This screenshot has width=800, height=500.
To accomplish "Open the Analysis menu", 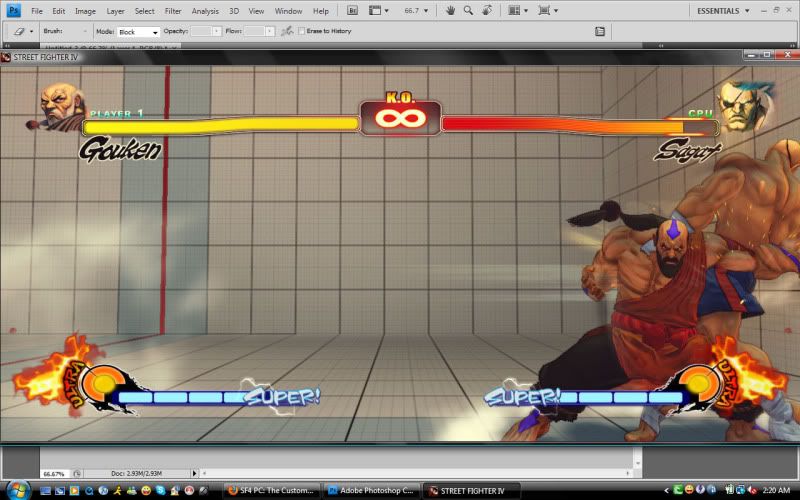I will (x=205, y=11).
